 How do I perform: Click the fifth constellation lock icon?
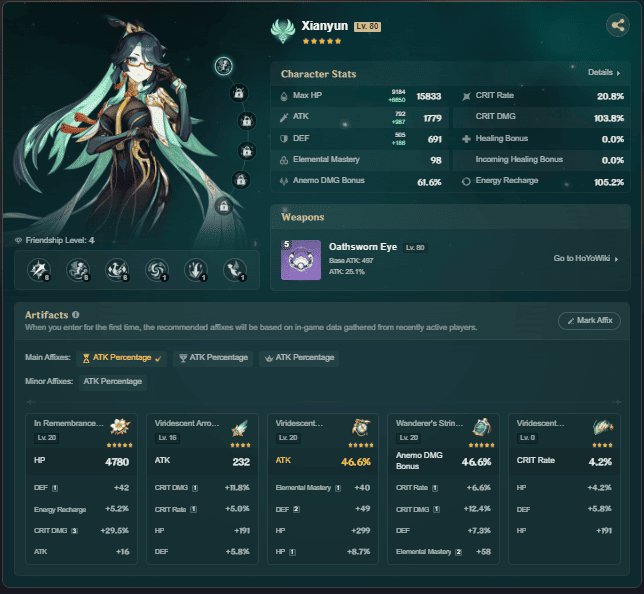[x=241, y=180]
